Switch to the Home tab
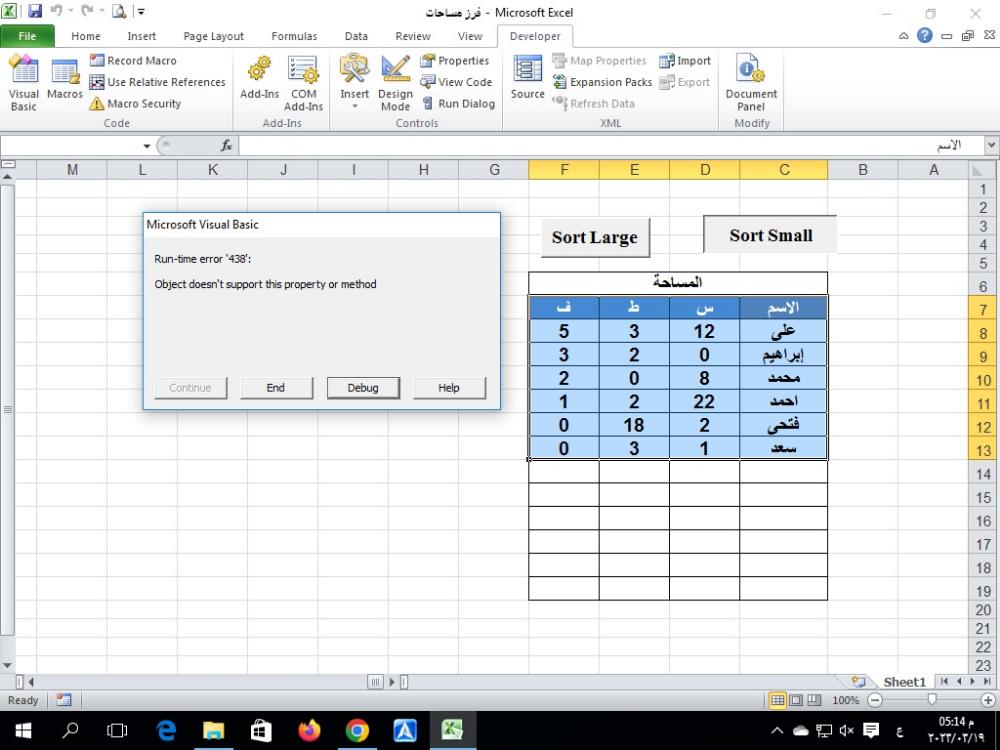This screenshot has height=750, width=1000. (x=85, y=36)
